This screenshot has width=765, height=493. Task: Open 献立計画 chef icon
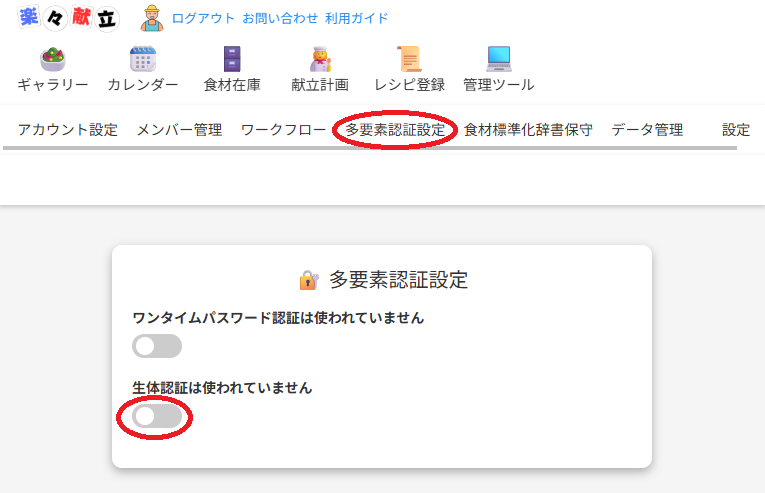click(x=321, y=59)
